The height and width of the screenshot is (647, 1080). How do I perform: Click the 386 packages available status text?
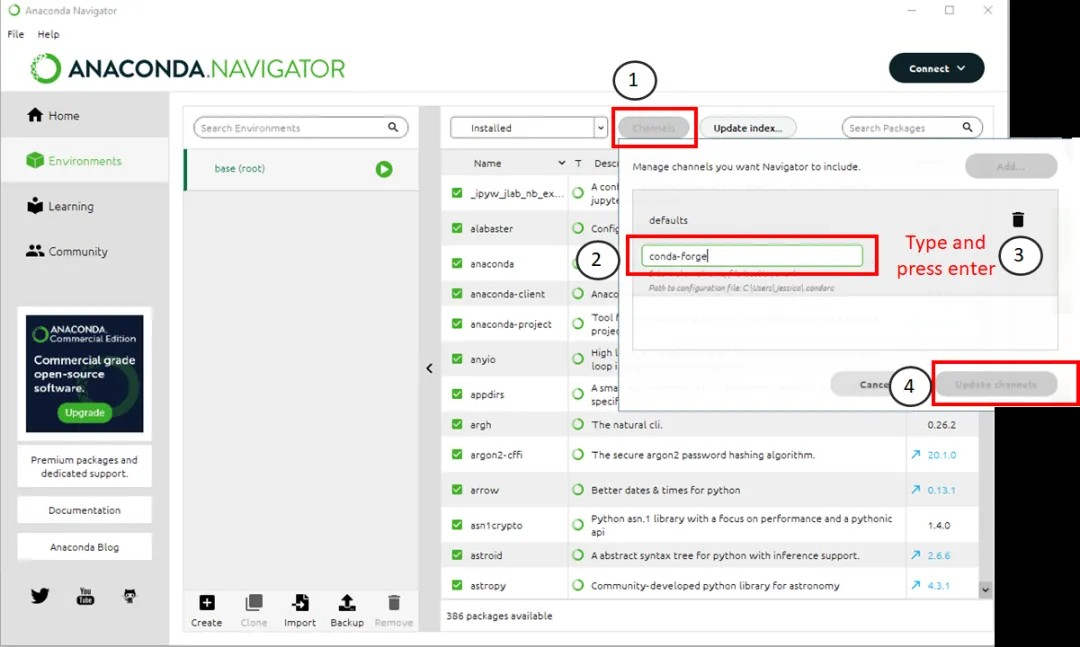tap(499, 615)
